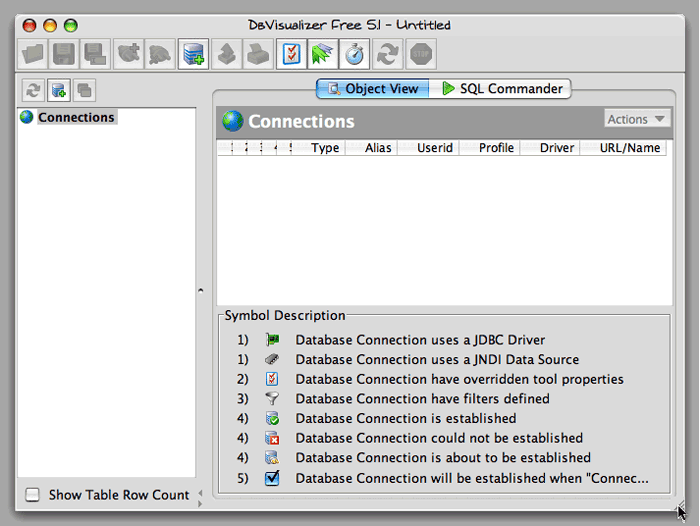Click the print toolbar icon
The width and height of the screenshot is (700, 526).
point(258,54)
